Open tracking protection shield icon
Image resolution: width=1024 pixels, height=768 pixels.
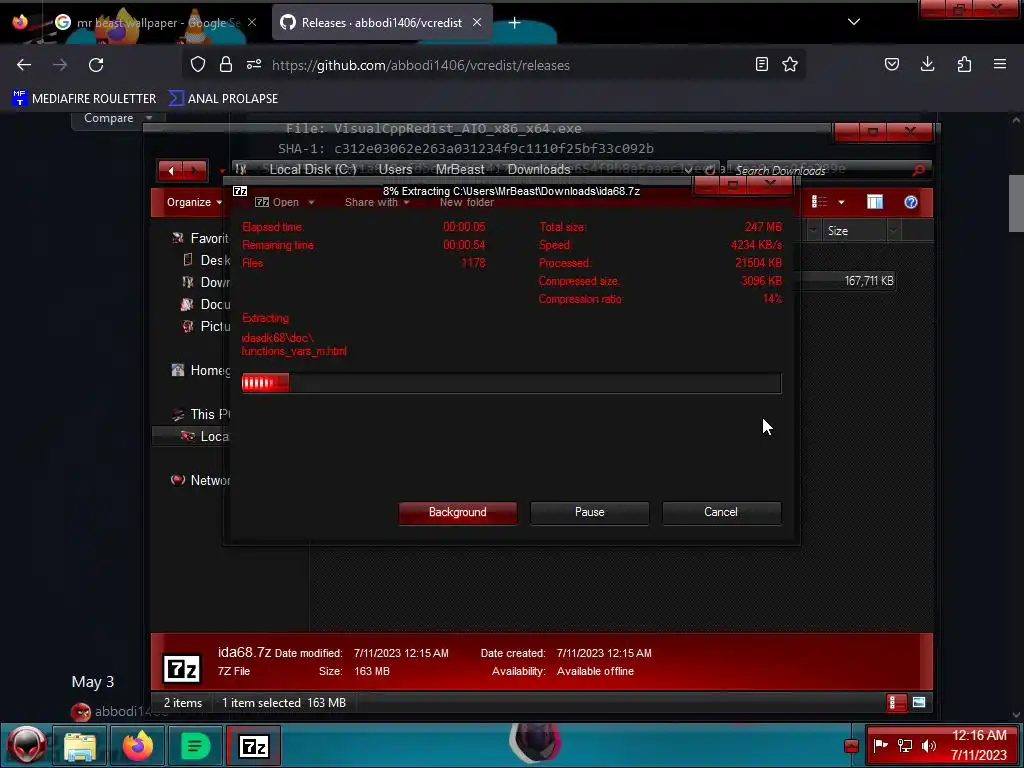coord(198,64)
